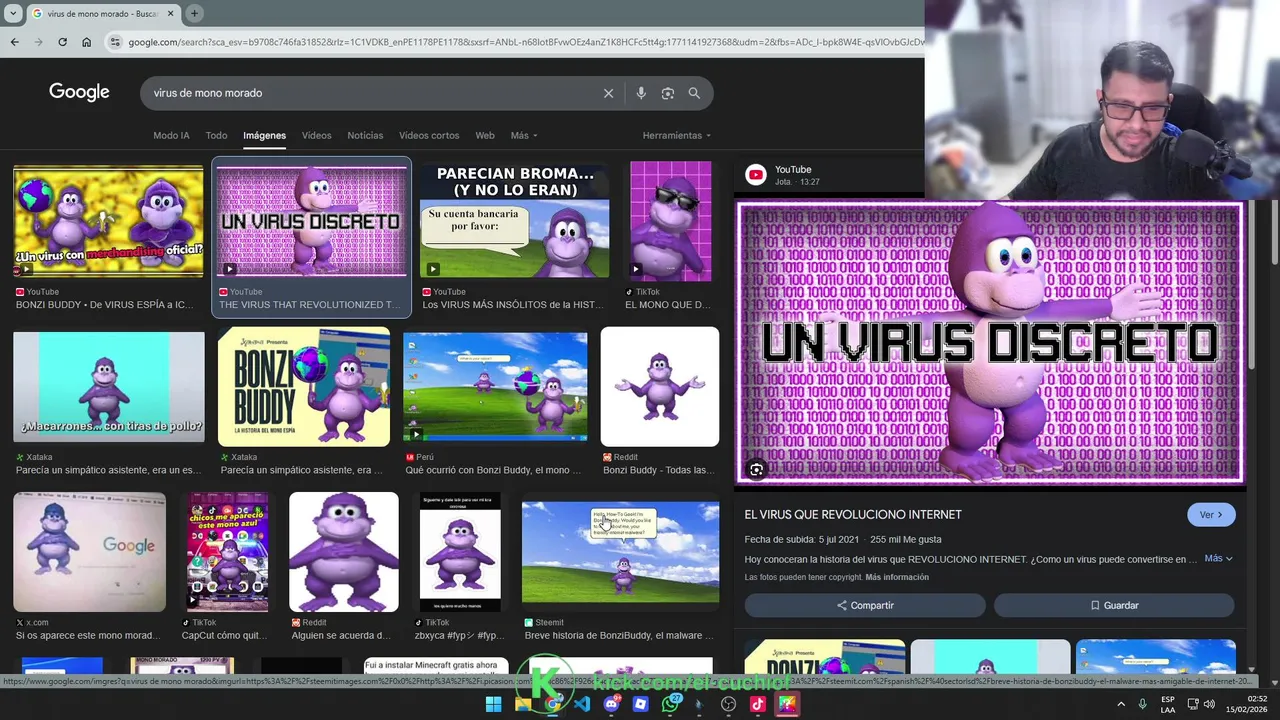The width and height of the screenshot is (1280, 720).
Task: Open Google Lens image search icon
Action: coord(668,93)
